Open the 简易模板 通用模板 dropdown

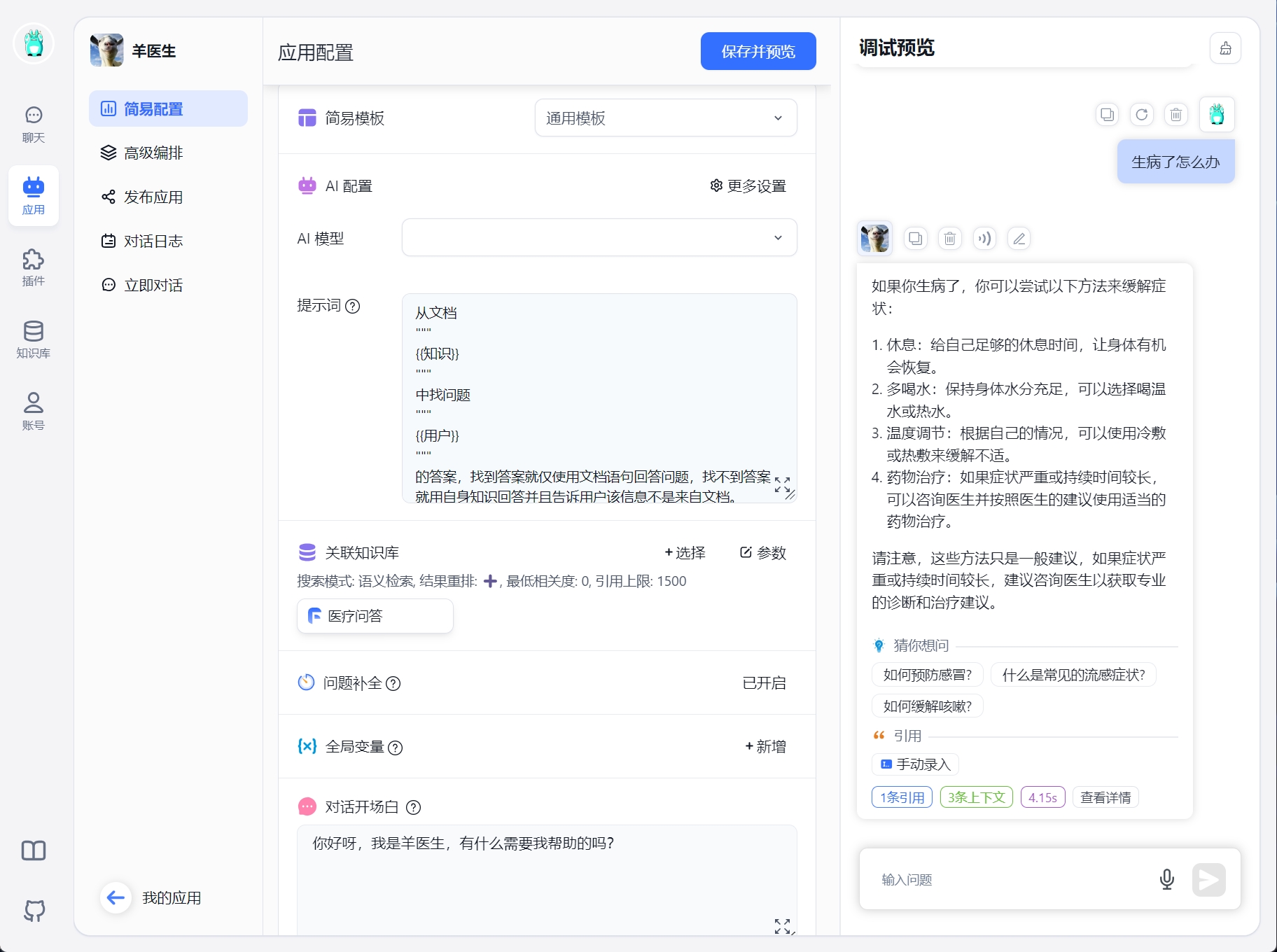click(666, 118)
